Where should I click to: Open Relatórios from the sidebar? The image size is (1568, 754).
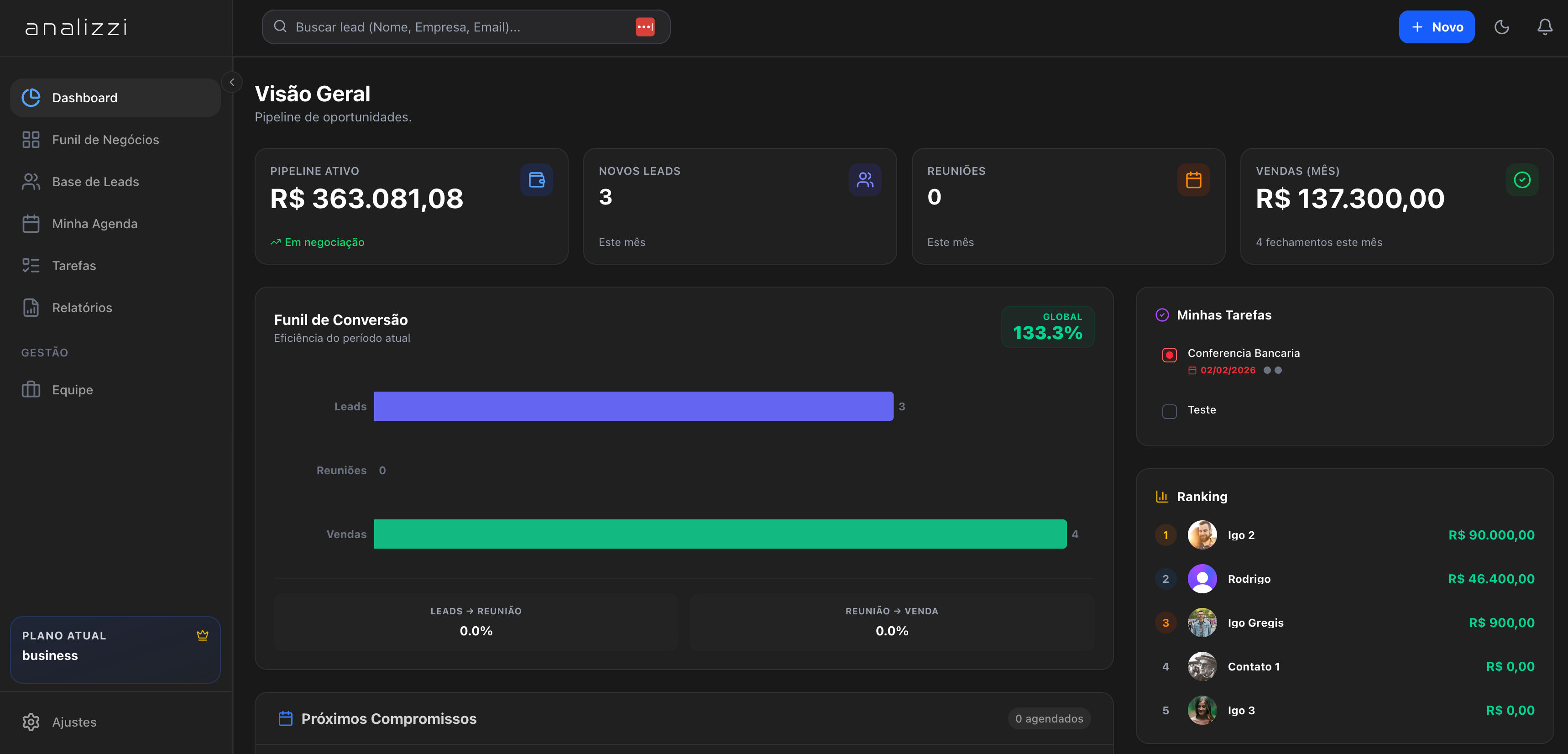(115, 307)
